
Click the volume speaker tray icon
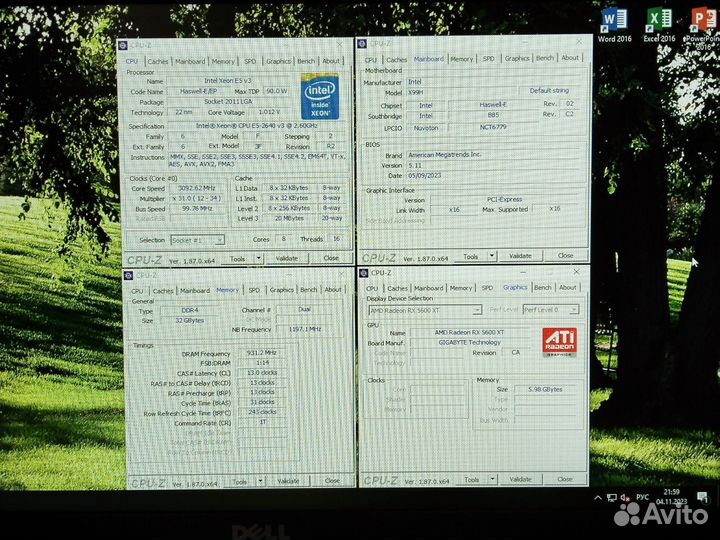pyautogui.click(x=625, y=497)
